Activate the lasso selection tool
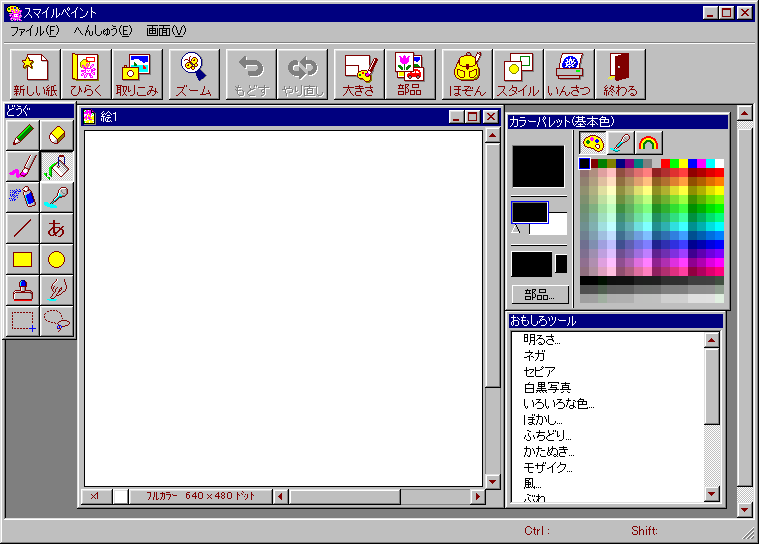 (x=57, y=321)
